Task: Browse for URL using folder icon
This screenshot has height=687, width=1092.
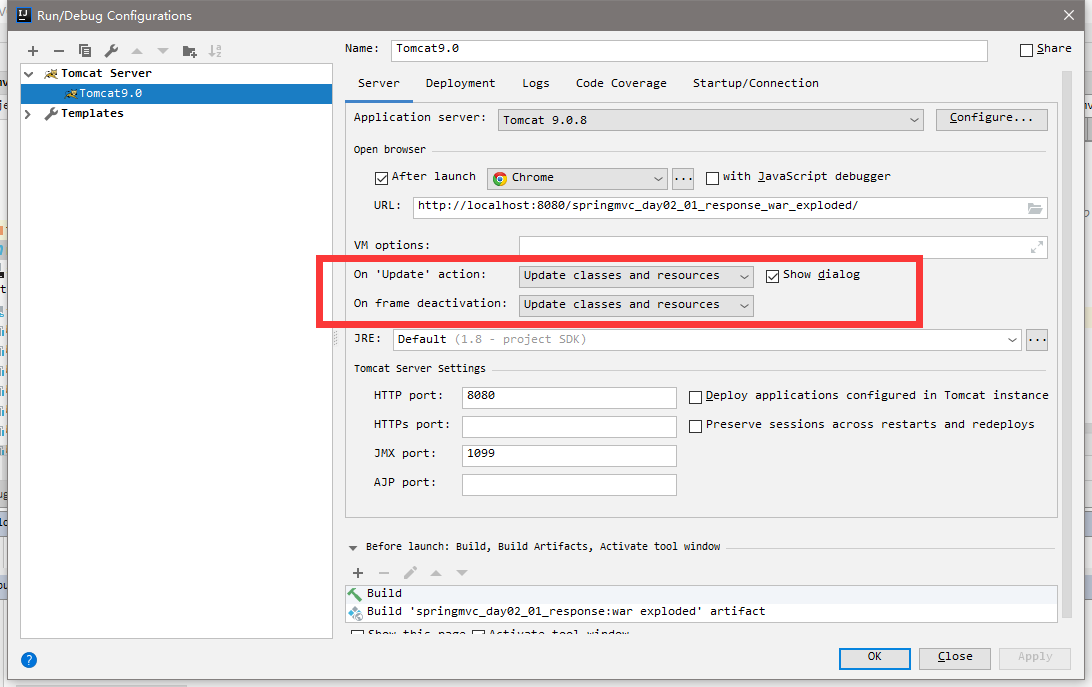Action: click(x=1035, y=208)
